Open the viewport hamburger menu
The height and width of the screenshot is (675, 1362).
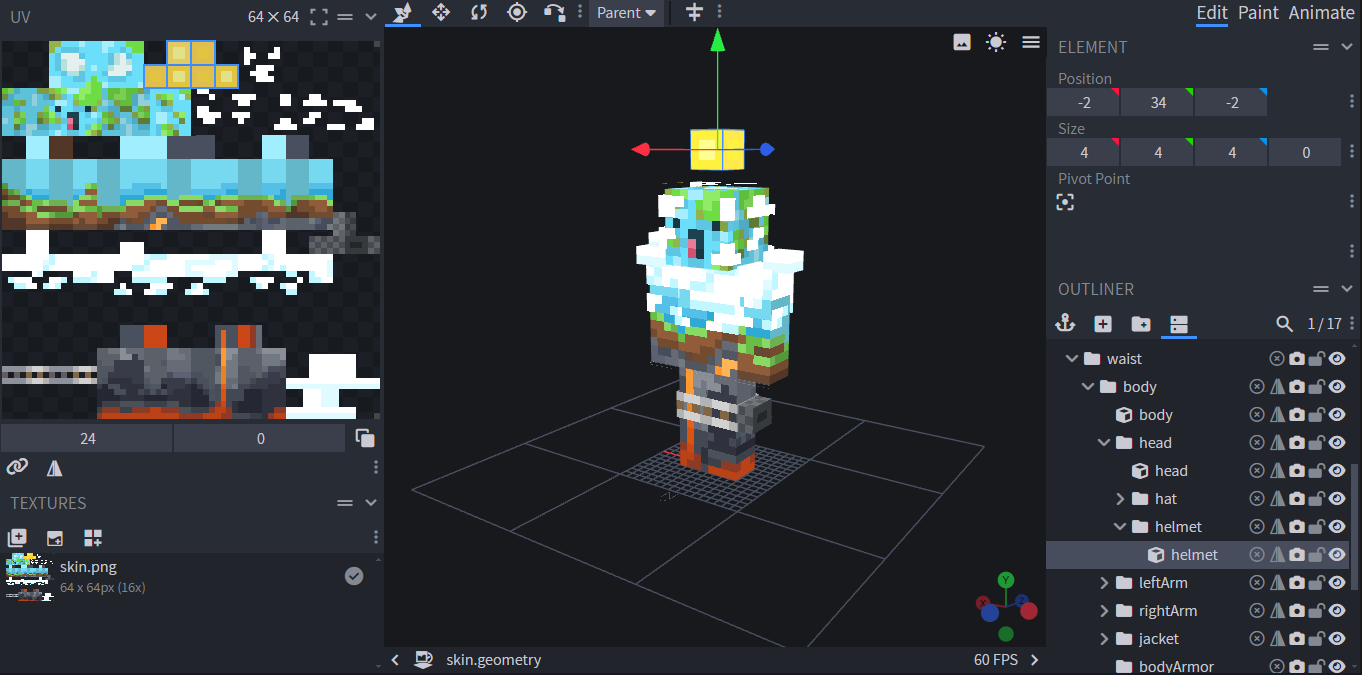1031,42
